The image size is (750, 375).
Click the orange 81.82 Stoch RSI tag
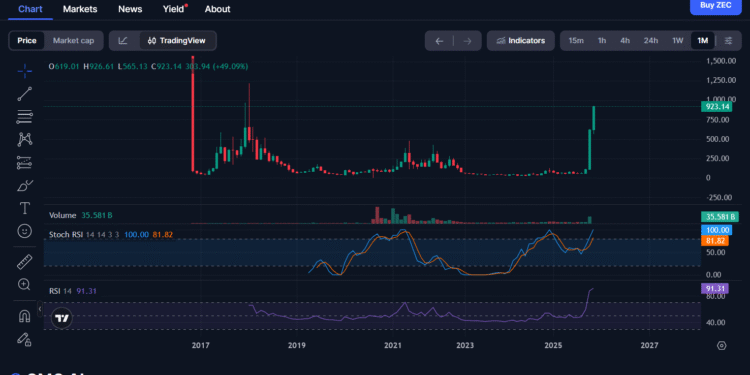pyautogui.click(x=715, y=241)
